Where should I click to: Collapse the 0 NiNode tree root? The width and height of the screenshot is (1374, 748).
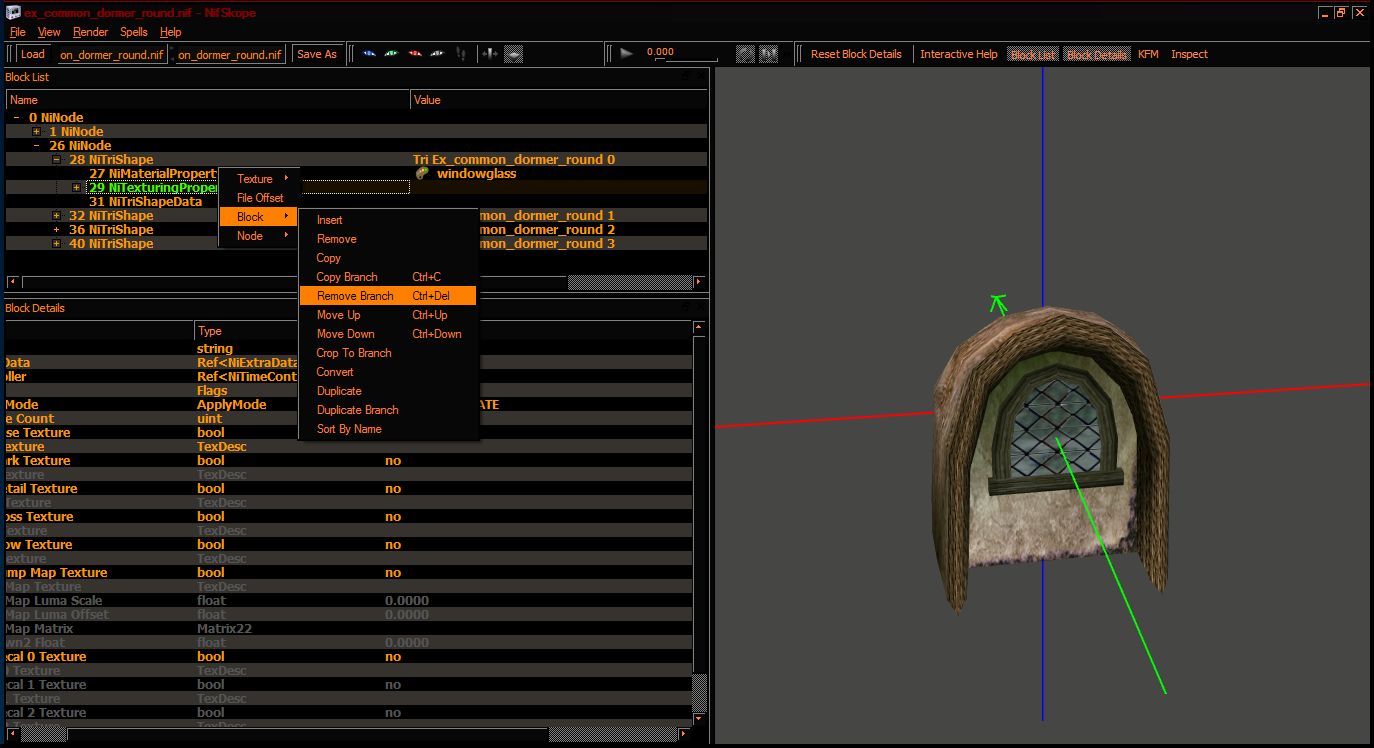16,117
